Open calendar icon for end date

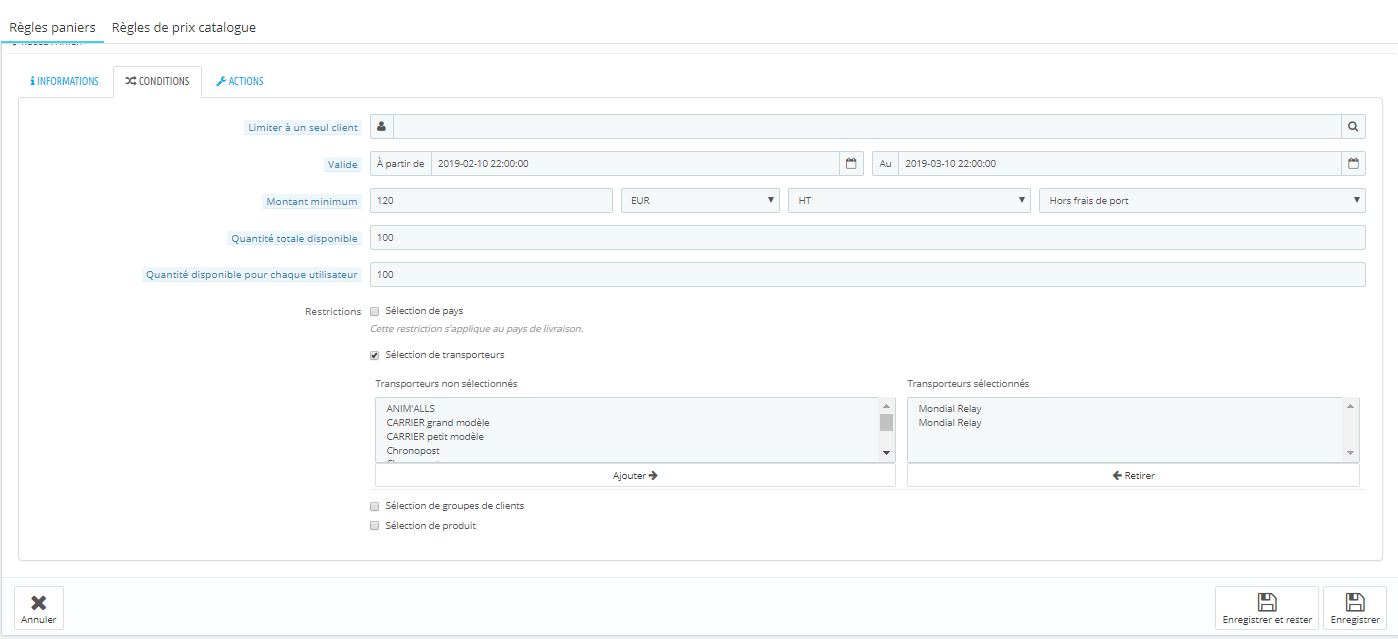click(1353, 163)
